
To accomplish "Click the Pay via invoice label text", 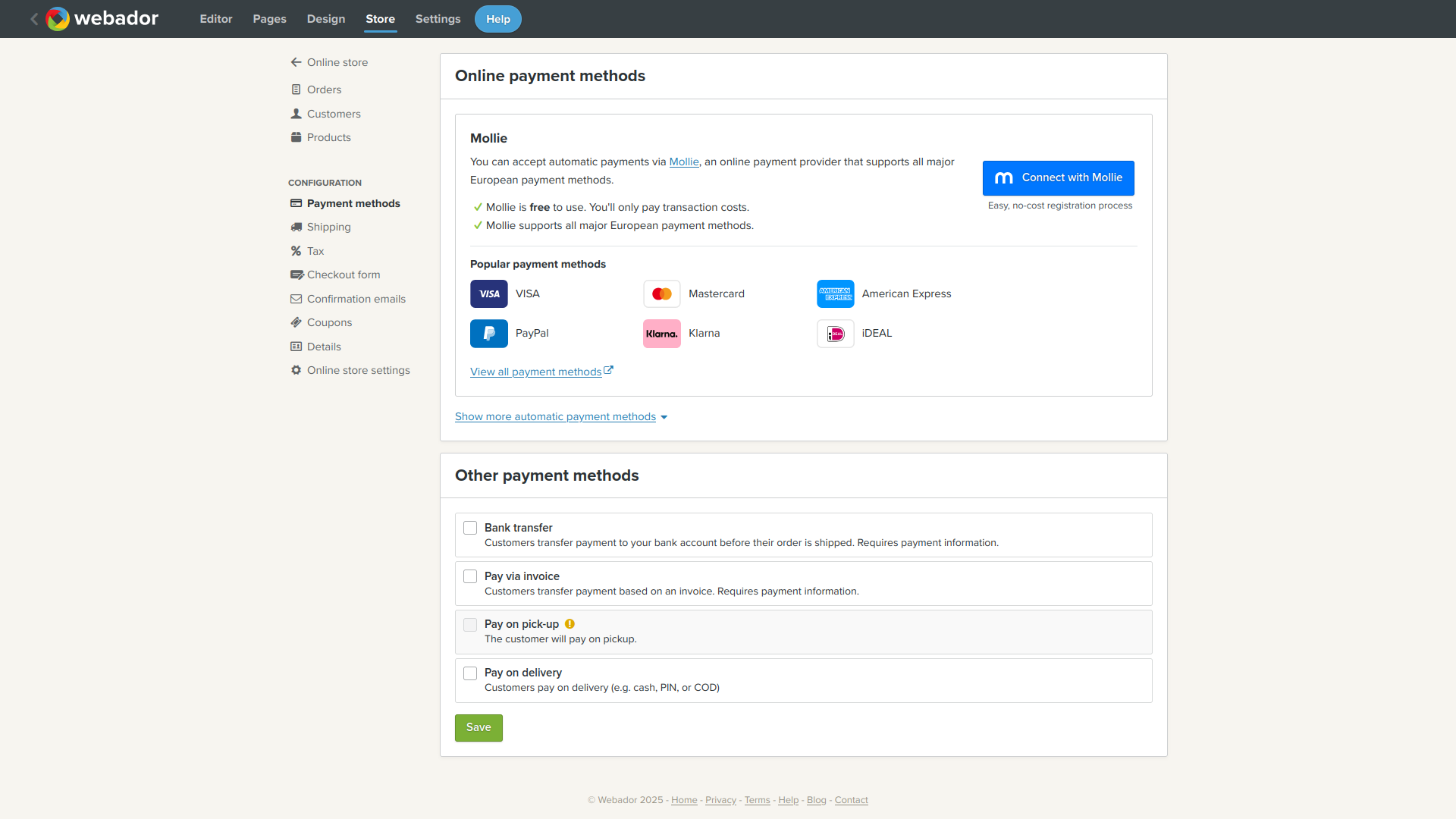I will tap(522, 576).
